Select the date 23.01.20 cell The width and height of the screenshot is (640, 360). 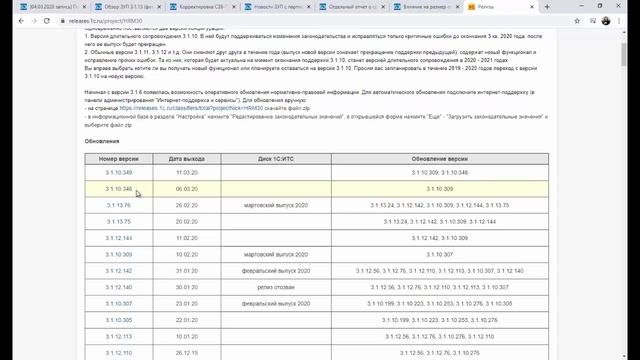[187, 304]
